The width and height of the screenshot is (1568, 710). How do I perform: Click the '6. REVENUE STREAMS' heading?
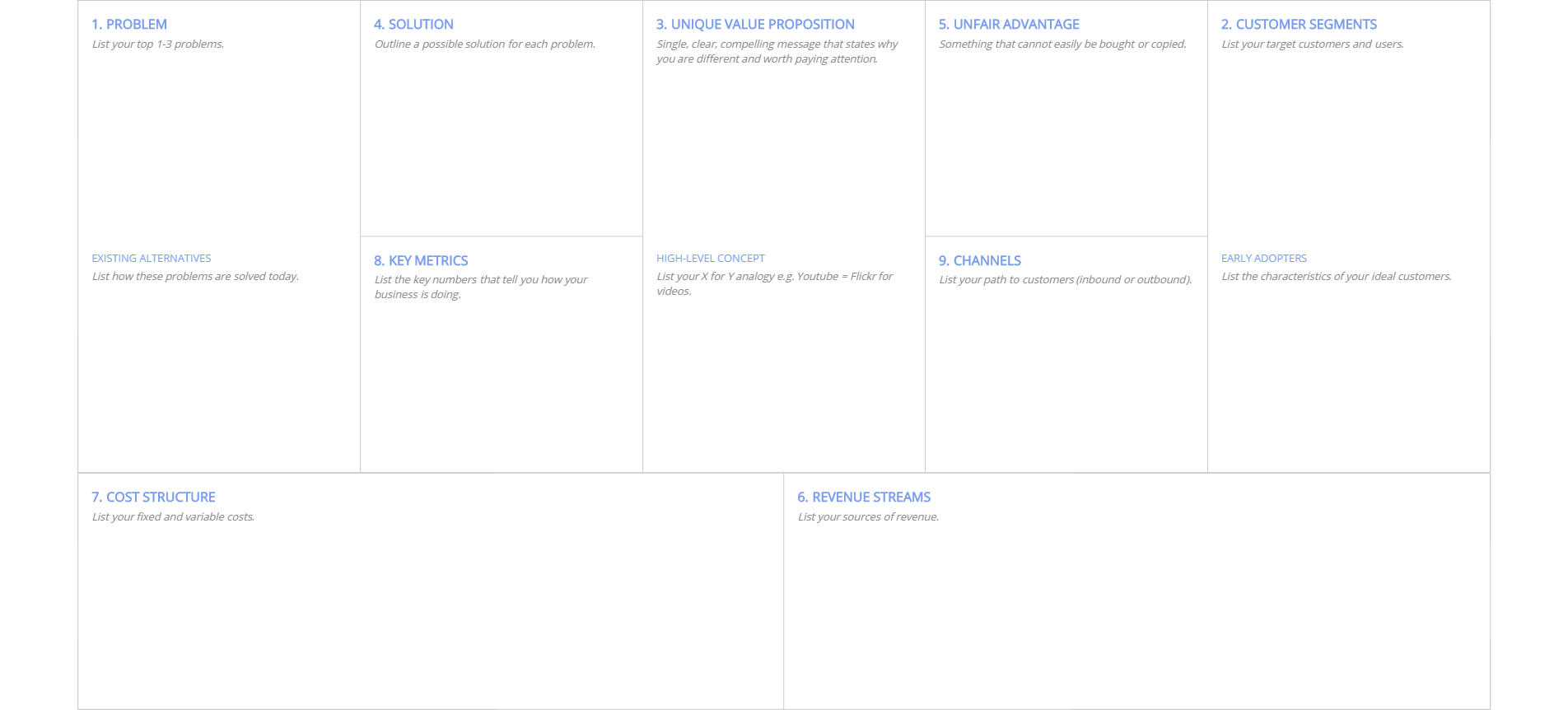click(864, 497)
